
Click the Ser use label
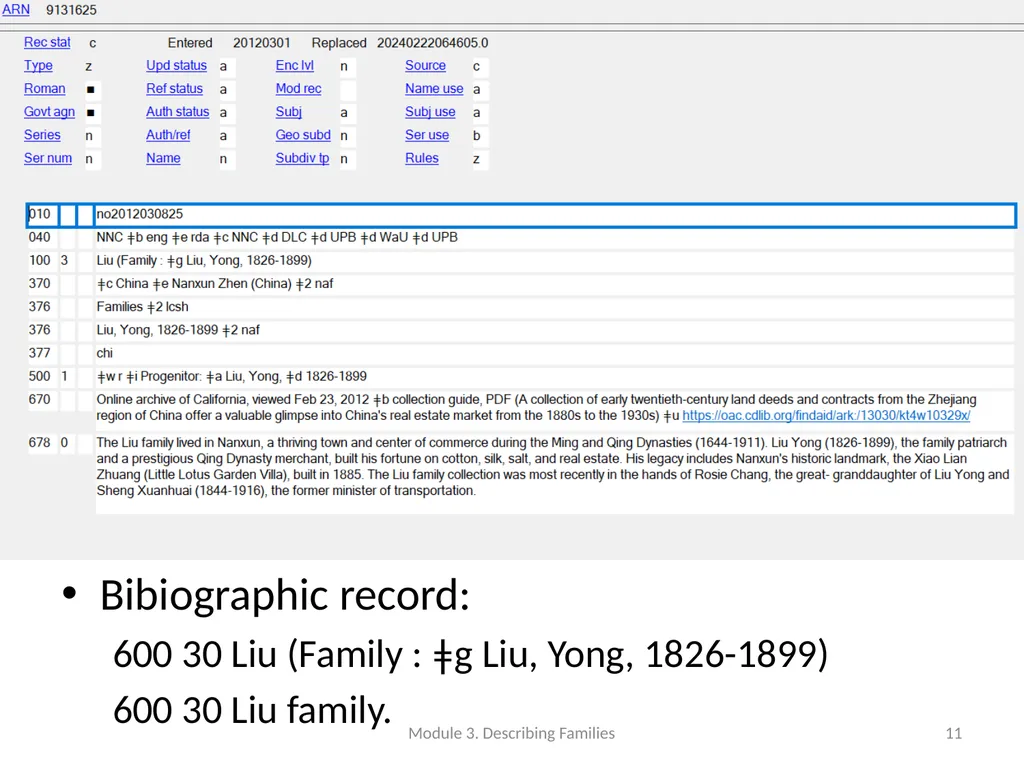click(x=427, y=135)
